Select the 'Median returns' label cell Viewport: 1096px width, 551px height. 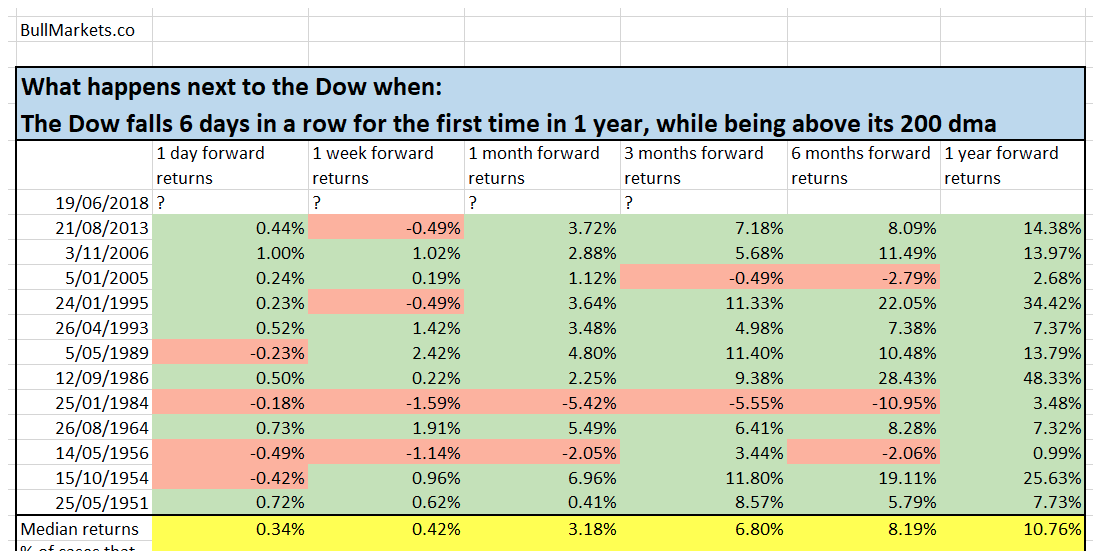pos(80,528)
